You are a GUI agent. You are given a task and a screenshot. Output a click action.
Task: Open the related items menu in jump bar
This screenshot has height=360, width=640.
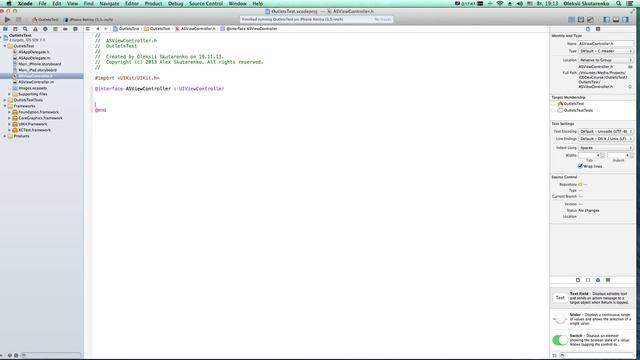click(x=88, y=29)
